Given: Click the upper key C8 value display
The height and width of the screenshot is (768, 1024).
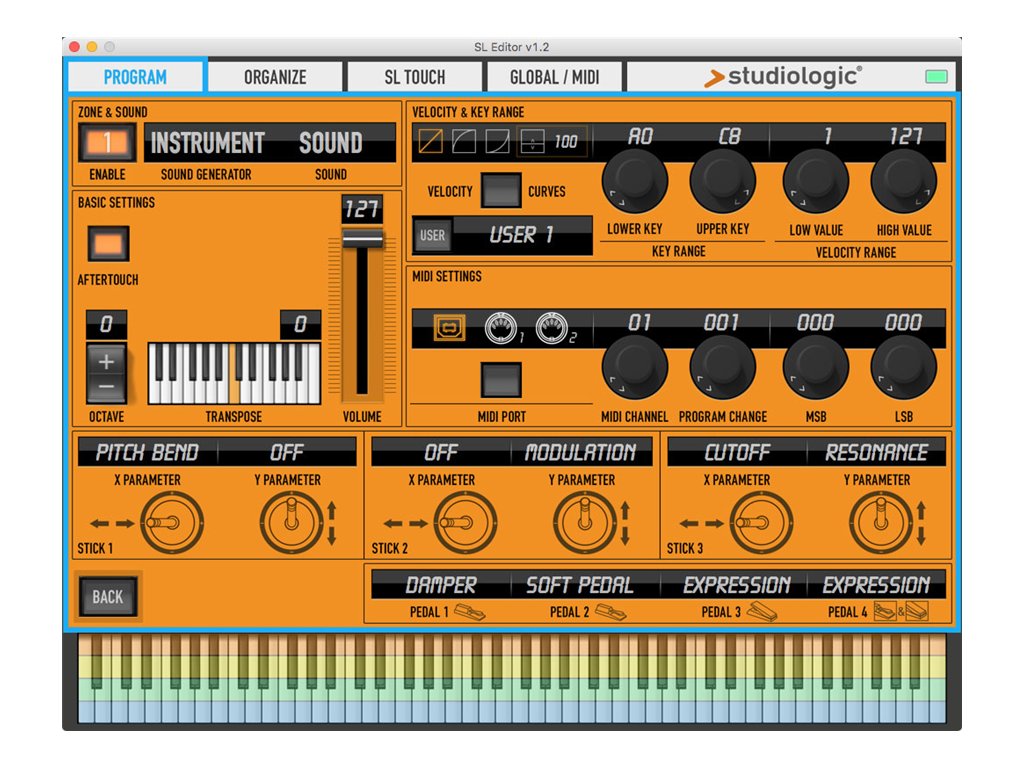Looking at the screenshot, I should point(729,136).
